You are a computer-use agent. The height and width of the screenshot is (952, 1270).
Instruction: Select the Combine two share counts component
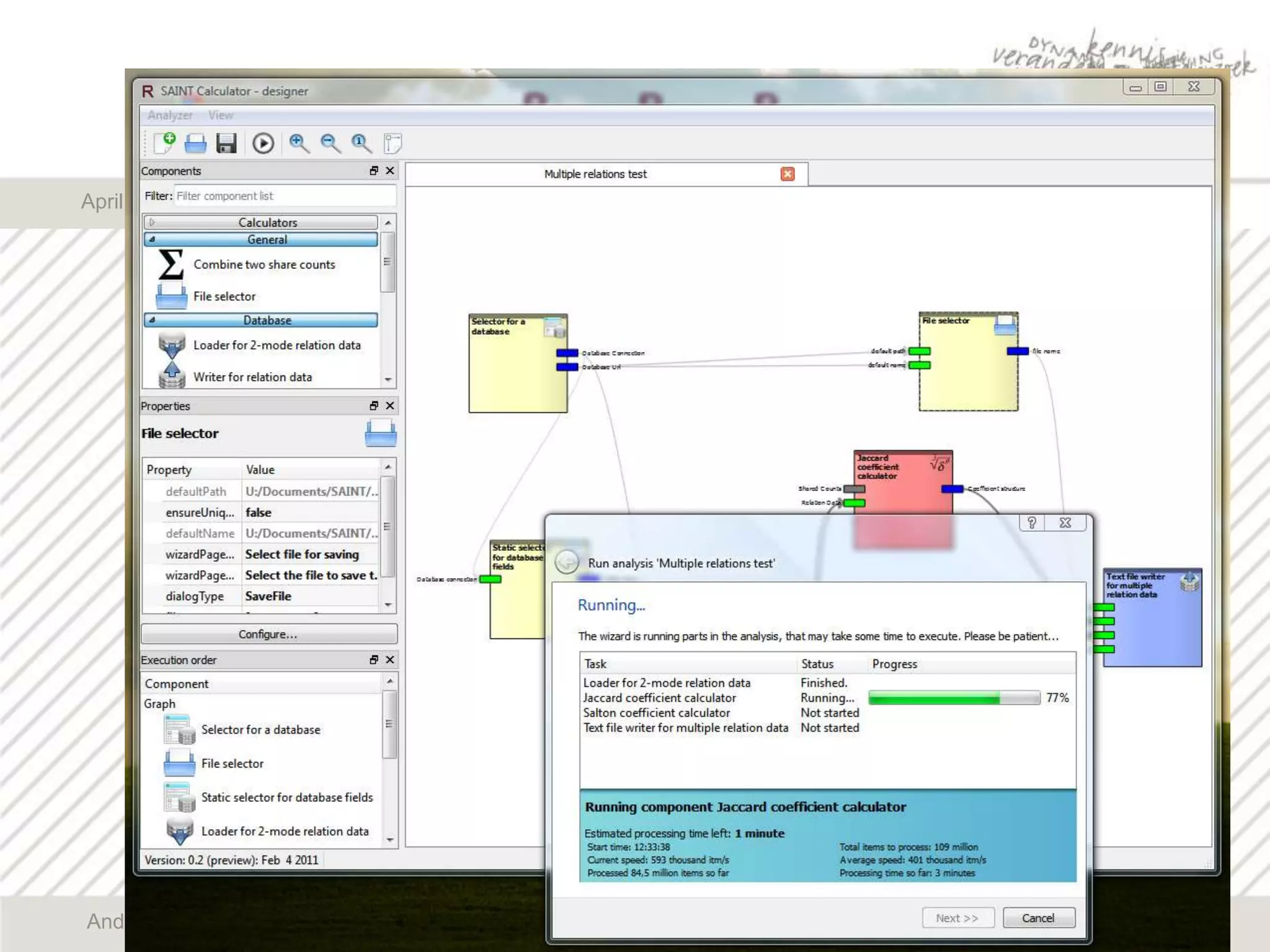pos(264,265)
